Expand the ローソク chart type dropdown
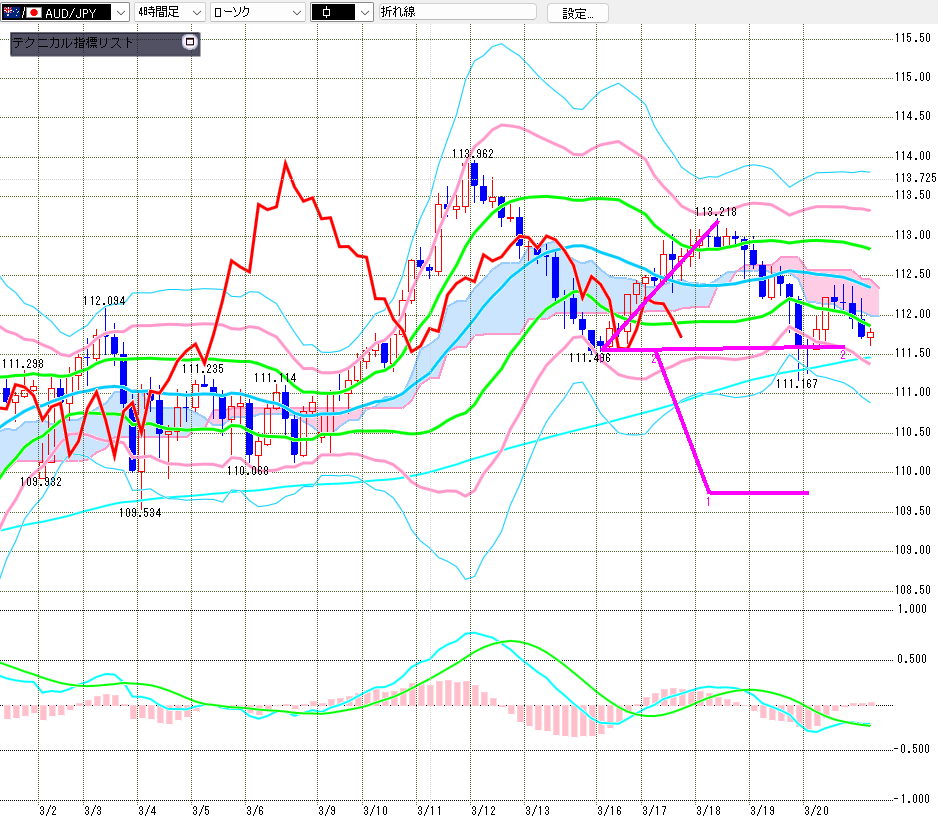This screenshot has height=821, width=938. click(296, 13)
